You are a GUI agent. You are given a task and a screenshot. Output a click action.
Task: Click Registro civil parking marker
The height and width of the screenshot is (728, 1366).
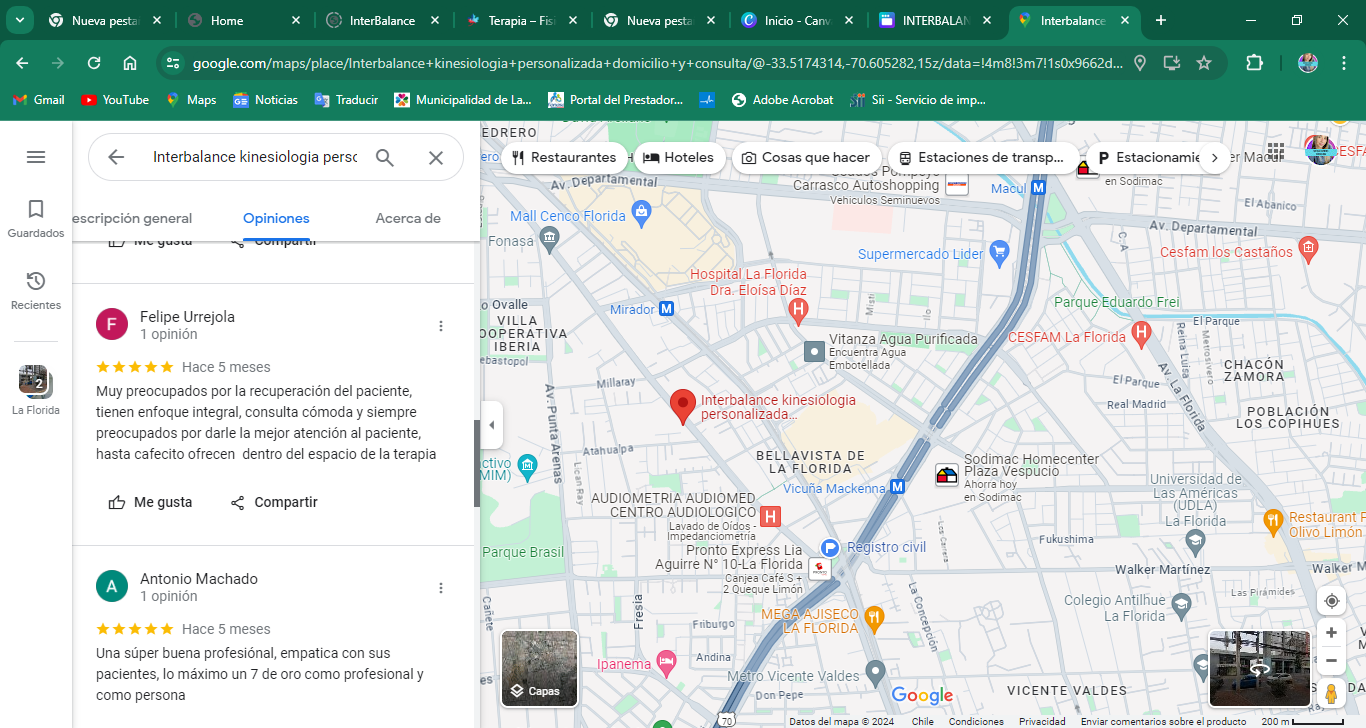(829, 547)
